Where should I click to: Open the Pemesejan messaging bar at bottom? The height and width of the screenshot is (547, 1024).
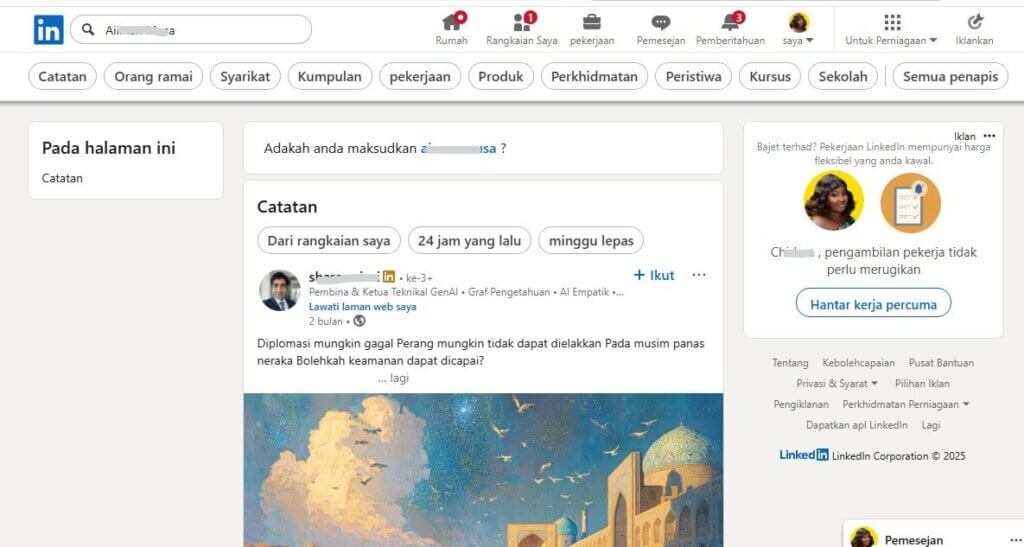(x=934, y=535)
